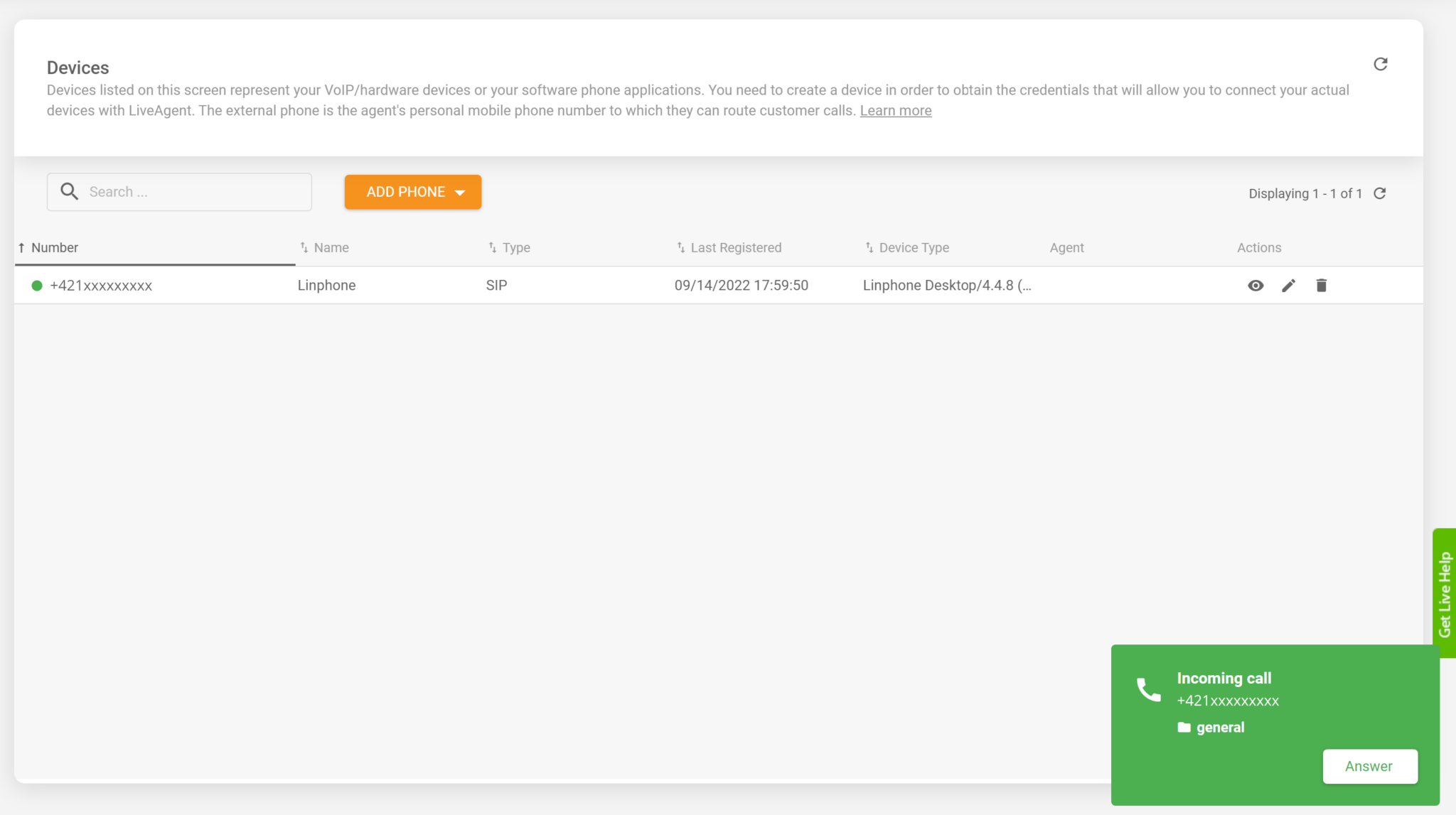Click the phone icon in incoming call popup
The width and height of the screenshot is (1456, 815).
click(1148, 689)
